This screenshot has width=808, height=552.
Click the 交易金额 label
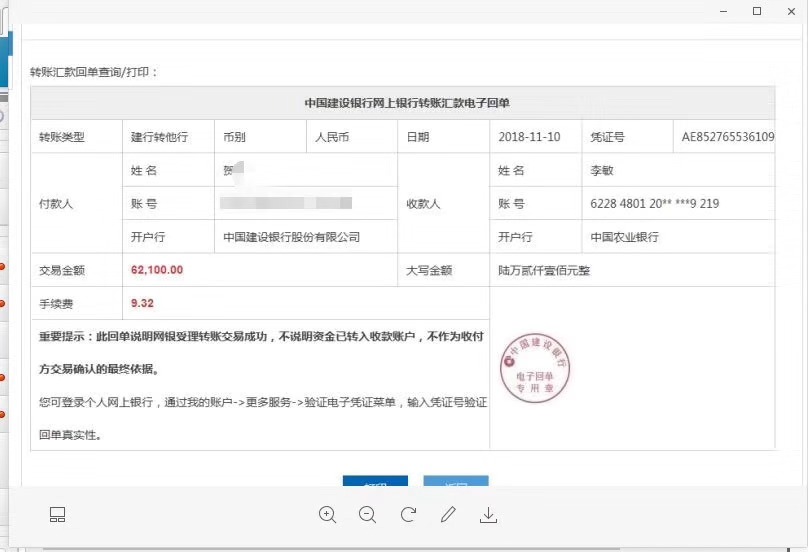point(62,270)
